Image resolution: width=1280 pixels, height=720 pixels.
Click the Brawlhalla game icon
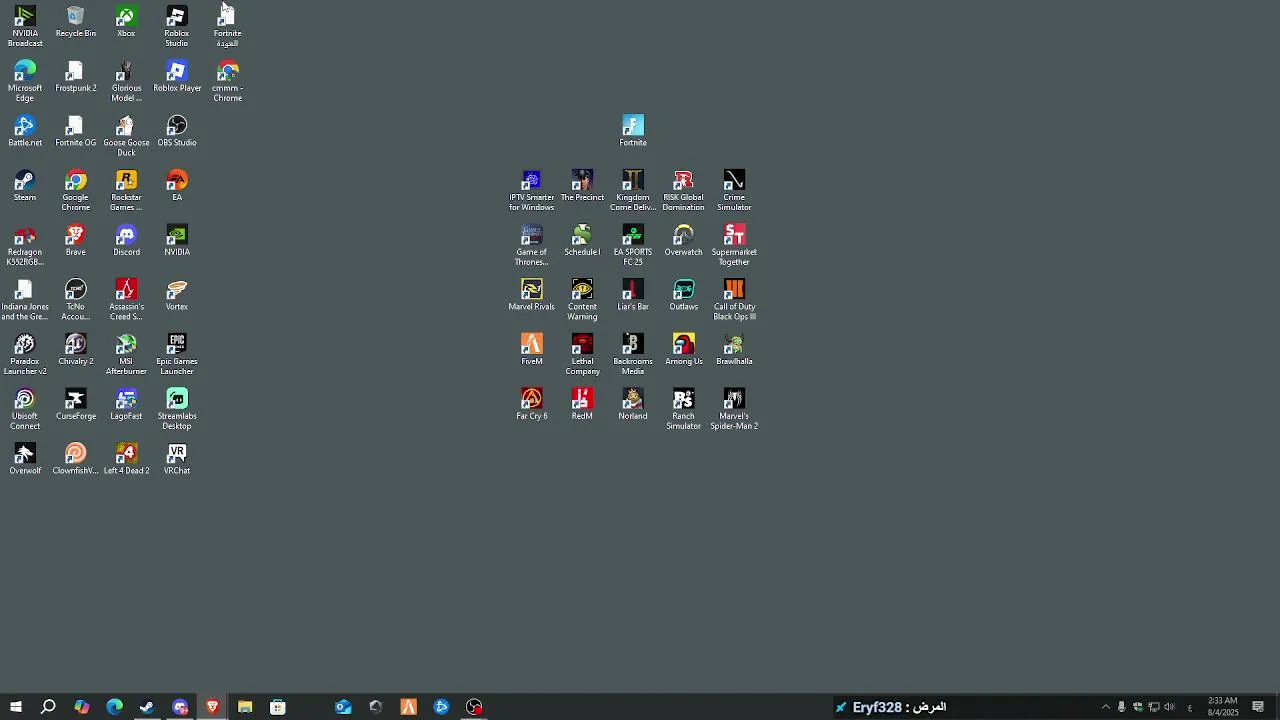(734, 350)
